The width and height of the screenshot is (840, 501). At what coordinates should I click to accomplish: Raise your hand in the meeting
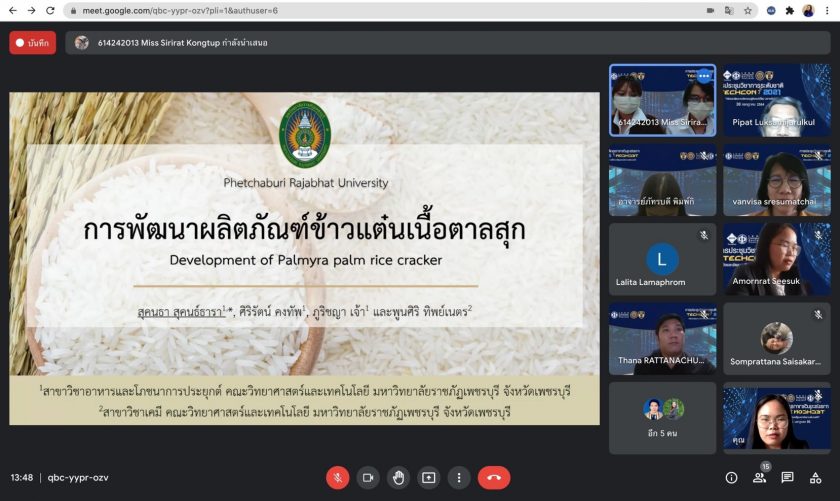click(398, 478)
